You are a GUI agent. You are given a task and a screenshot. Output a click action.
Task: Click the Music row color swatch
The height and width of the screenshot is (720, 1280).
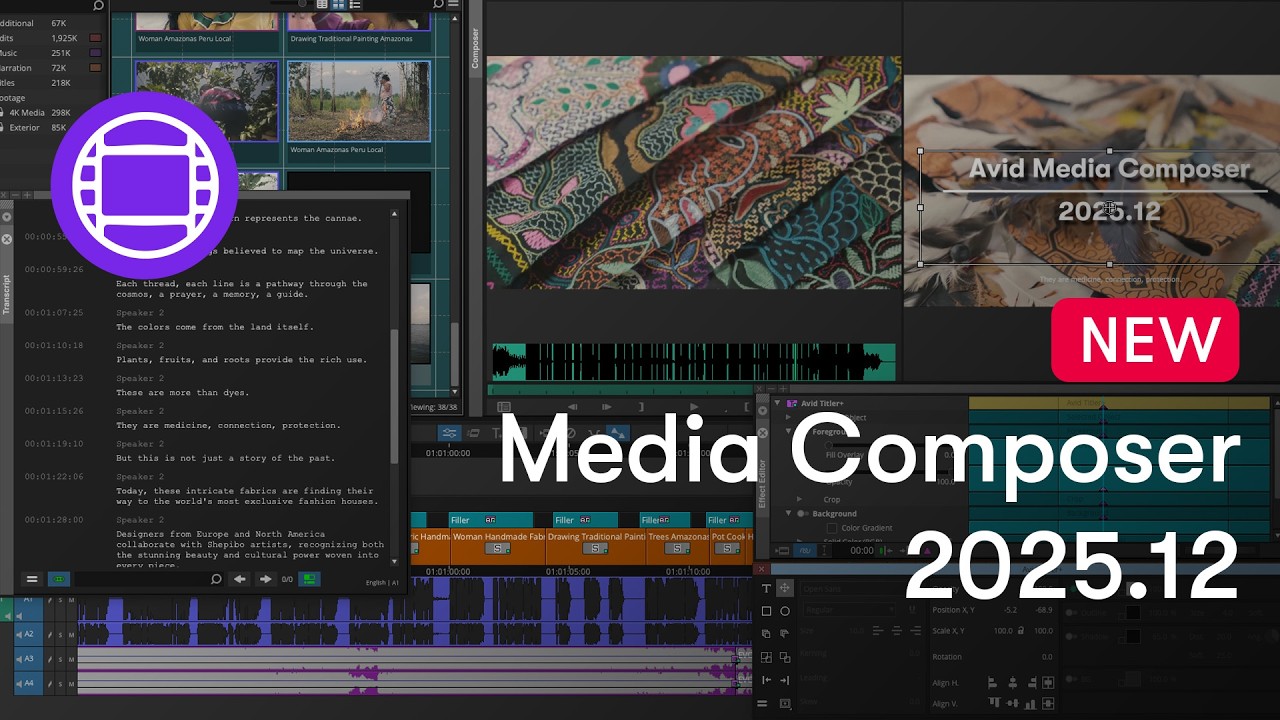95,53
